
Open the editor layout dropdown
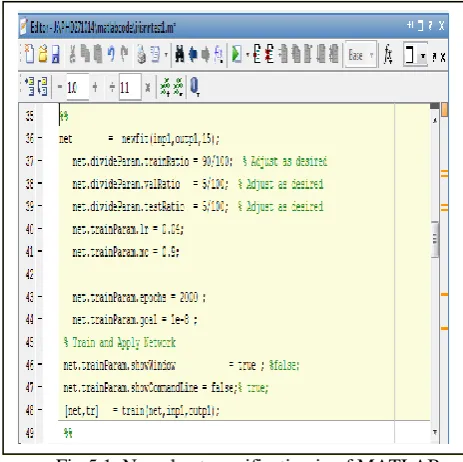(x=415, y=54)
